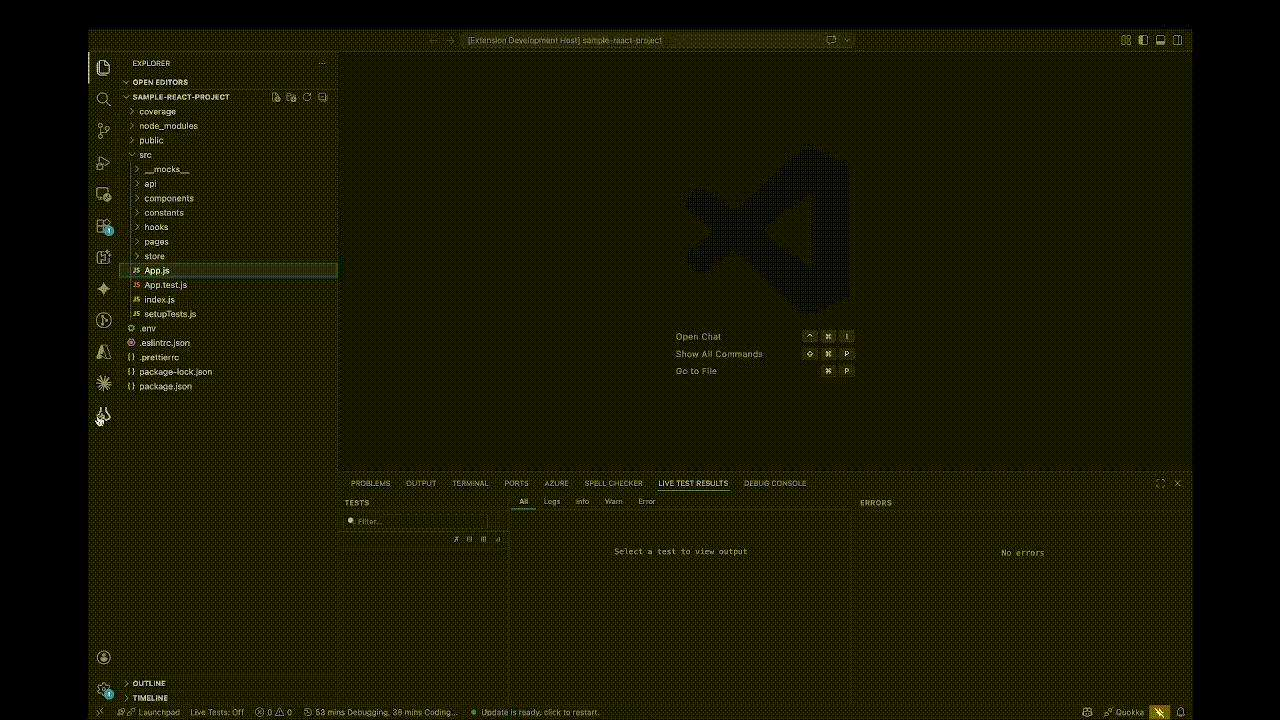This screenshot has height=720, width=1280.
Task: Expand the coverage folder
Action: (157, 111)
